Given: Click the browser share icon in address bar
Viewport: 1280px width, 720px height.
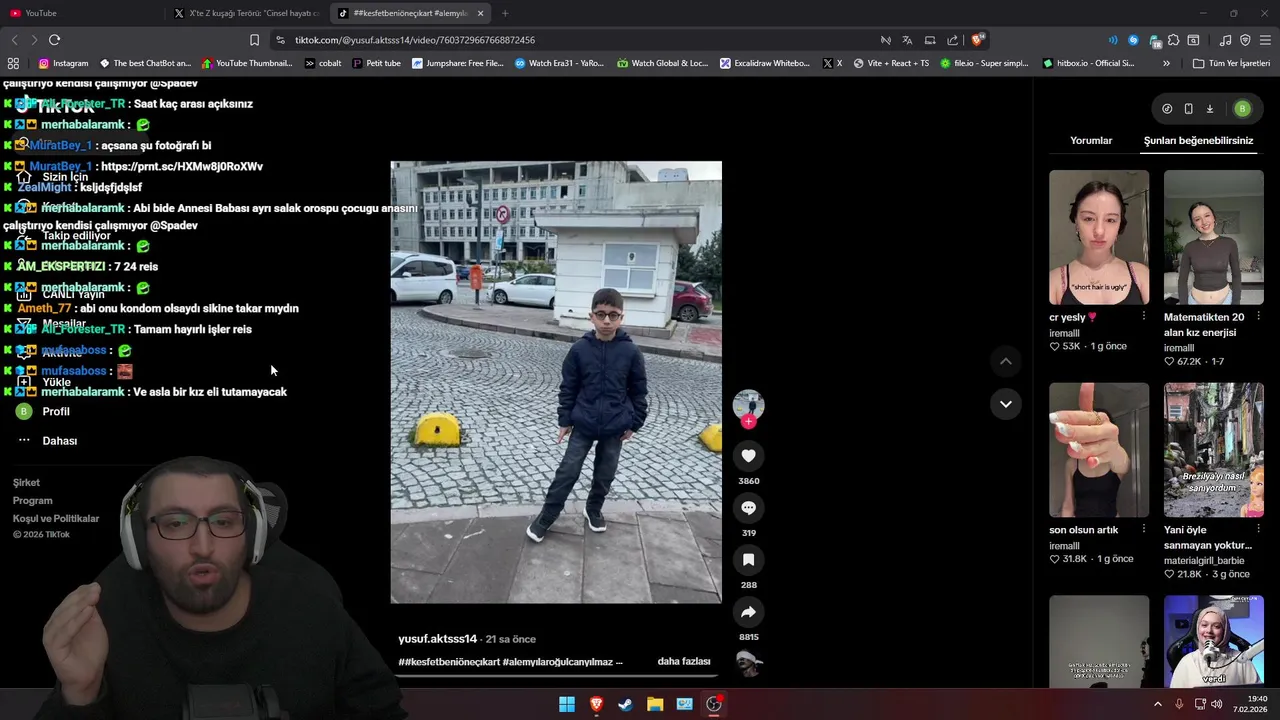Looking at the screenshot, I should click(x=952, y=40).
